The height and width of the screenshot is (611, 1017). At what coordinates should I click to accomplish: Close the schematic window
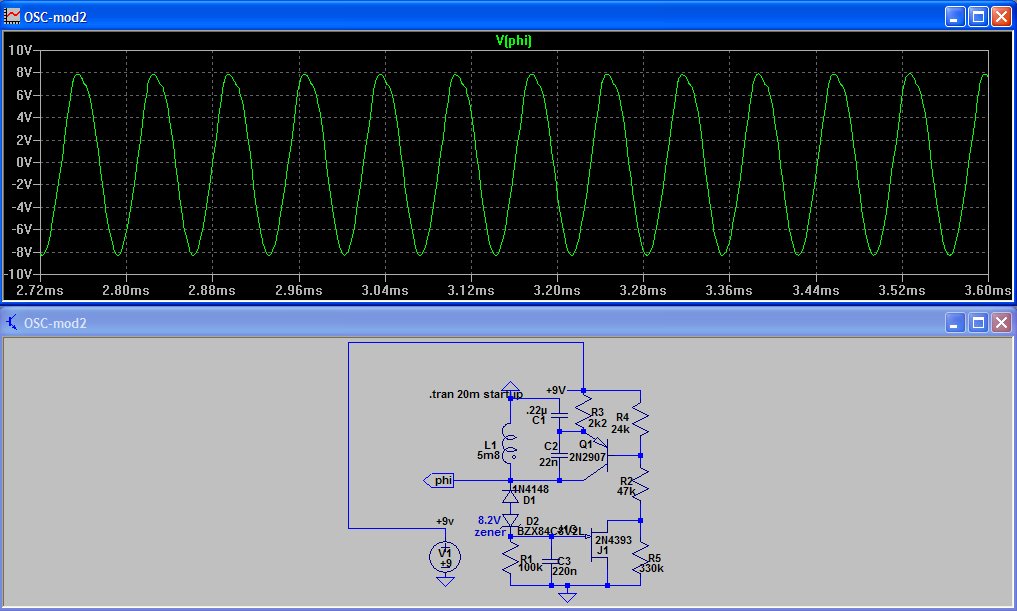tap(1001, 322)
